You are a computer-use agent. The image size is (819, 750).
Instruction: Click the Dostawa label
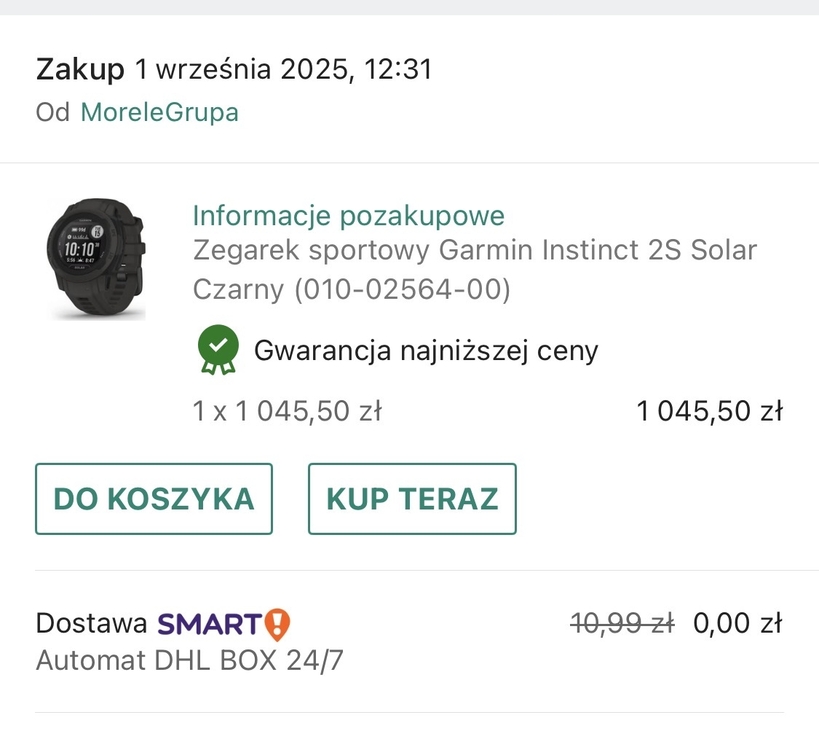pyautogui.click(x=91, y=624)
